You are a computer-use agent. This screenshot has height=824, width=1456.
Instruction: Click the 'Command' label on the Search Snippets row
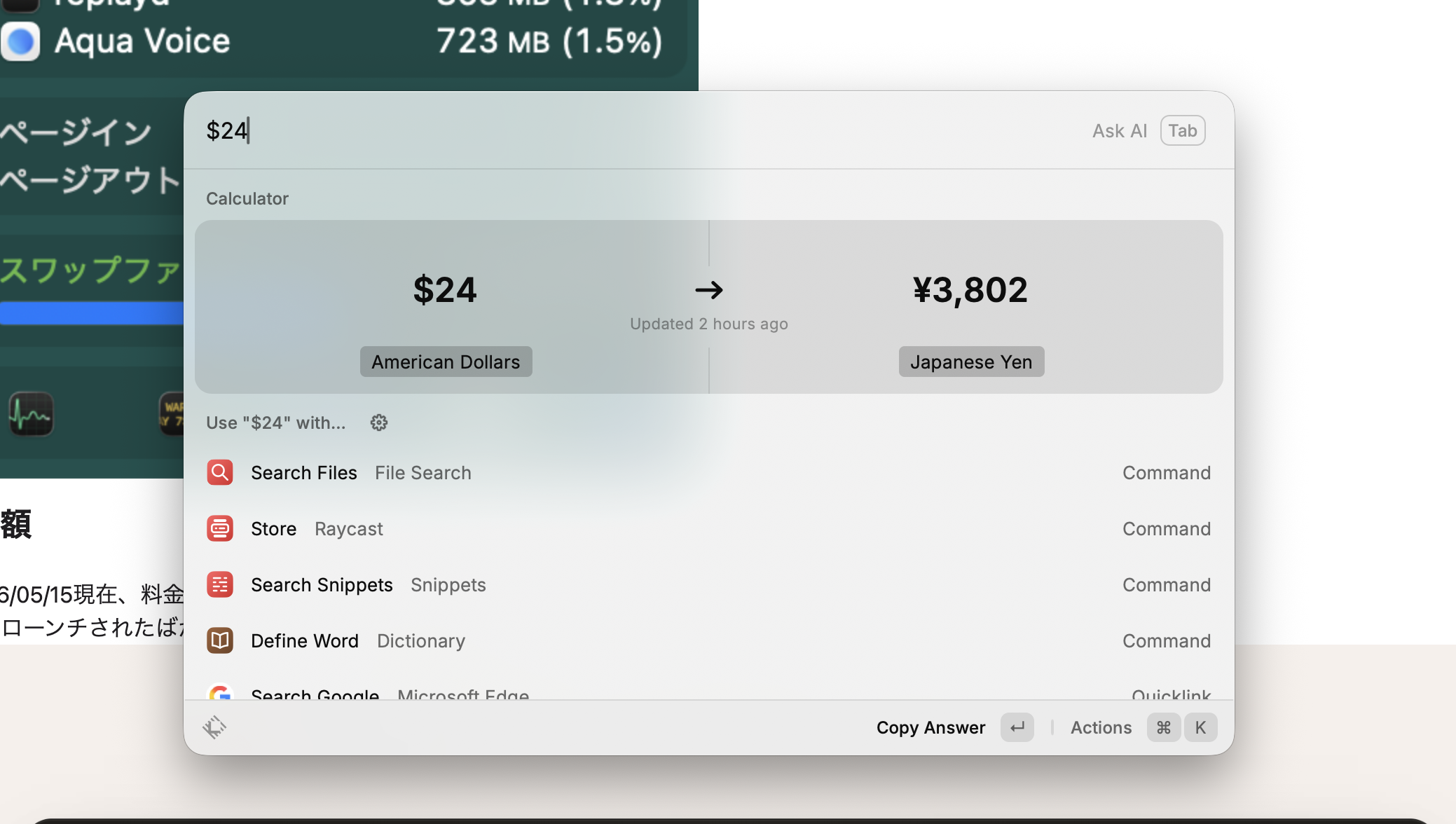(1167, 585)
